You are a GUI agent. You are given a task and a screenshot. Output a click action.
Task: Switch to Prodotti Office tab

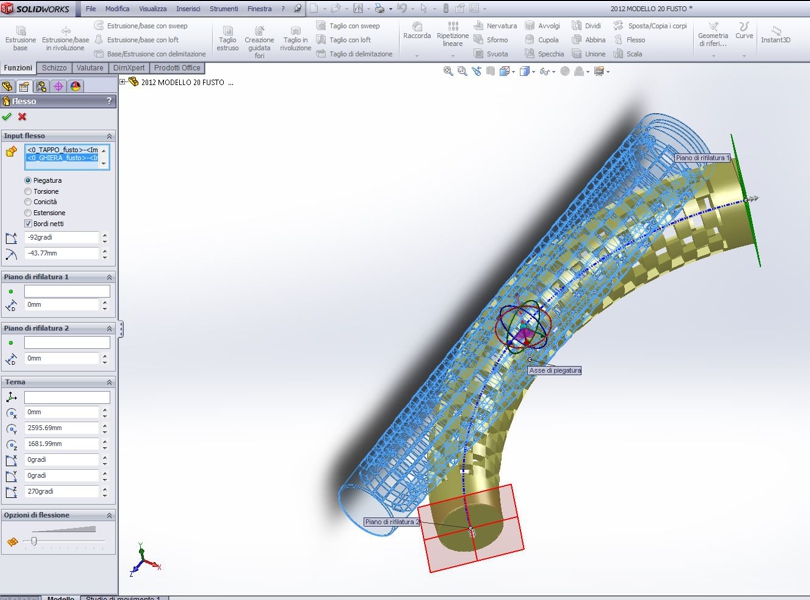click(x=177, y=68)
